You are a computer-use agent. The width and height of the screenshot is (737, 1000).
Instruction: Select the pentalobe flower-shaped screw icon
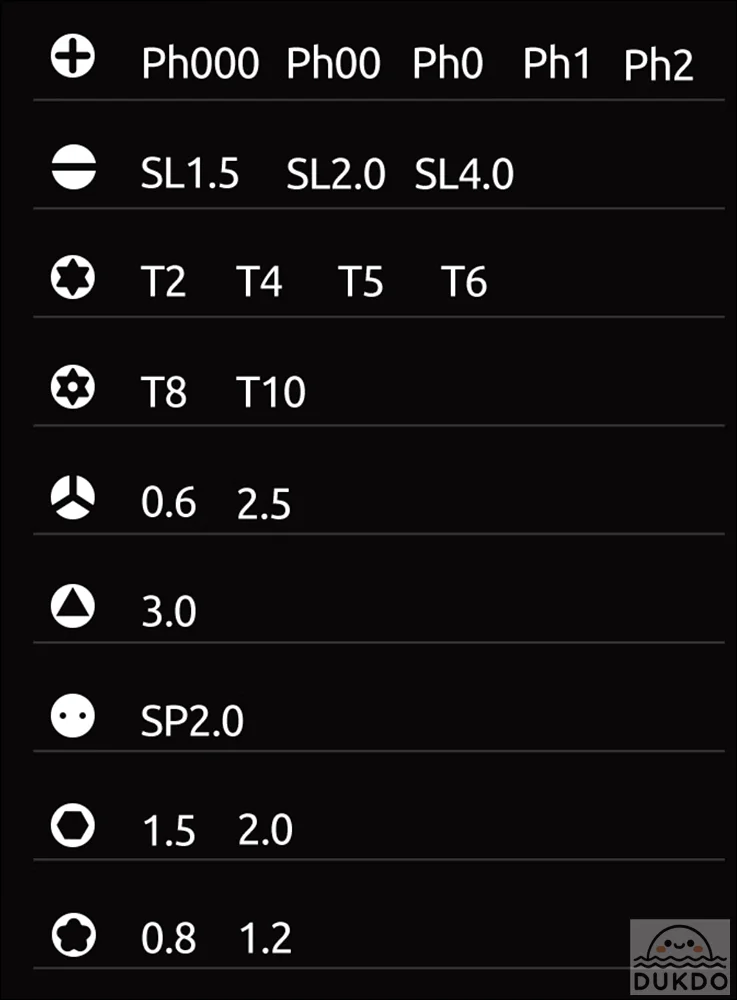[x=73, y=935]
